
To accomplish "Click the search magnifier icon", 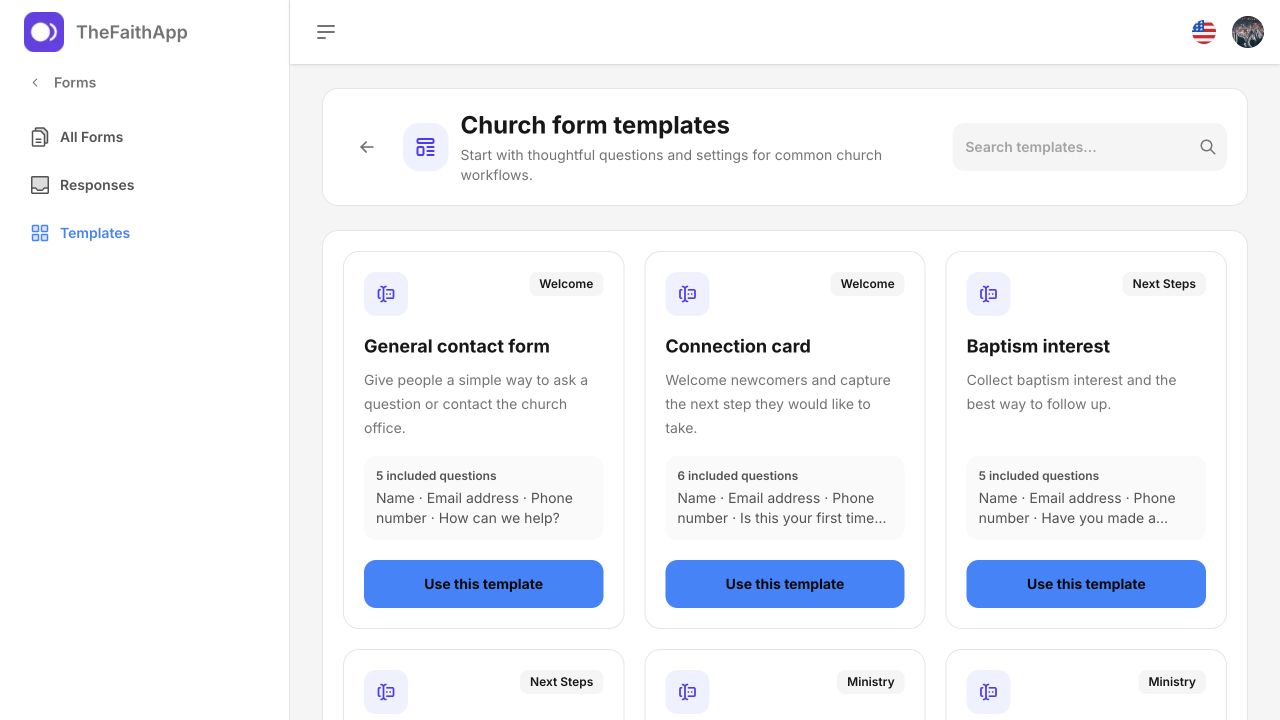I will [x=1207, y=147].
